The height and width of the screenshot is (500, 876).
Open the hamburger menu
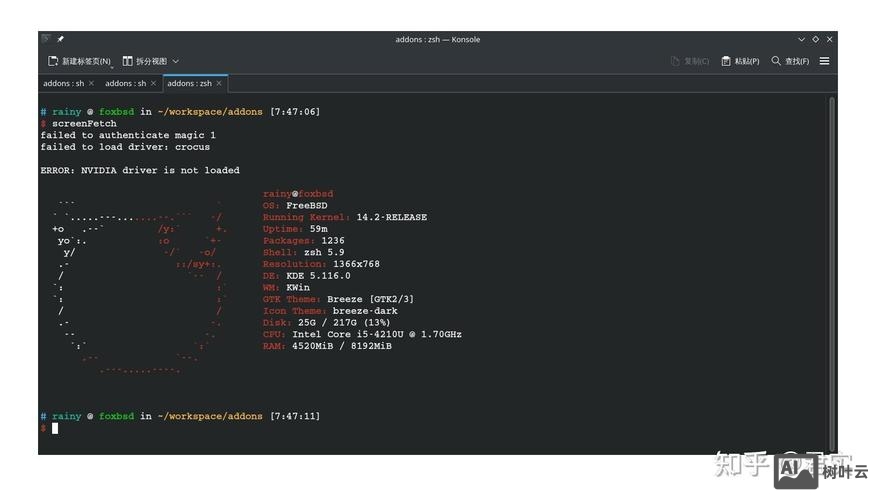[x=824, y=61]
